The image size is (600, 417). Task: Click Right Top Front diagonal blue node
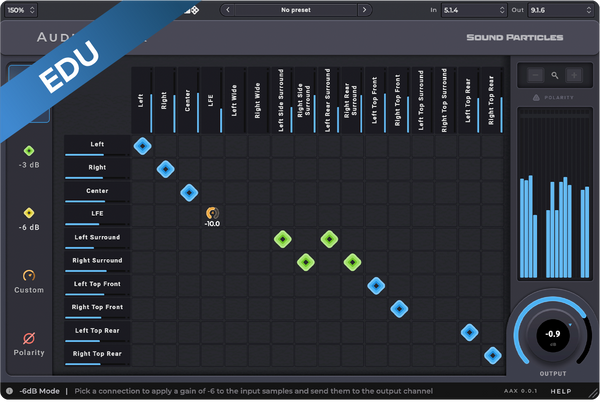[399, 309]
